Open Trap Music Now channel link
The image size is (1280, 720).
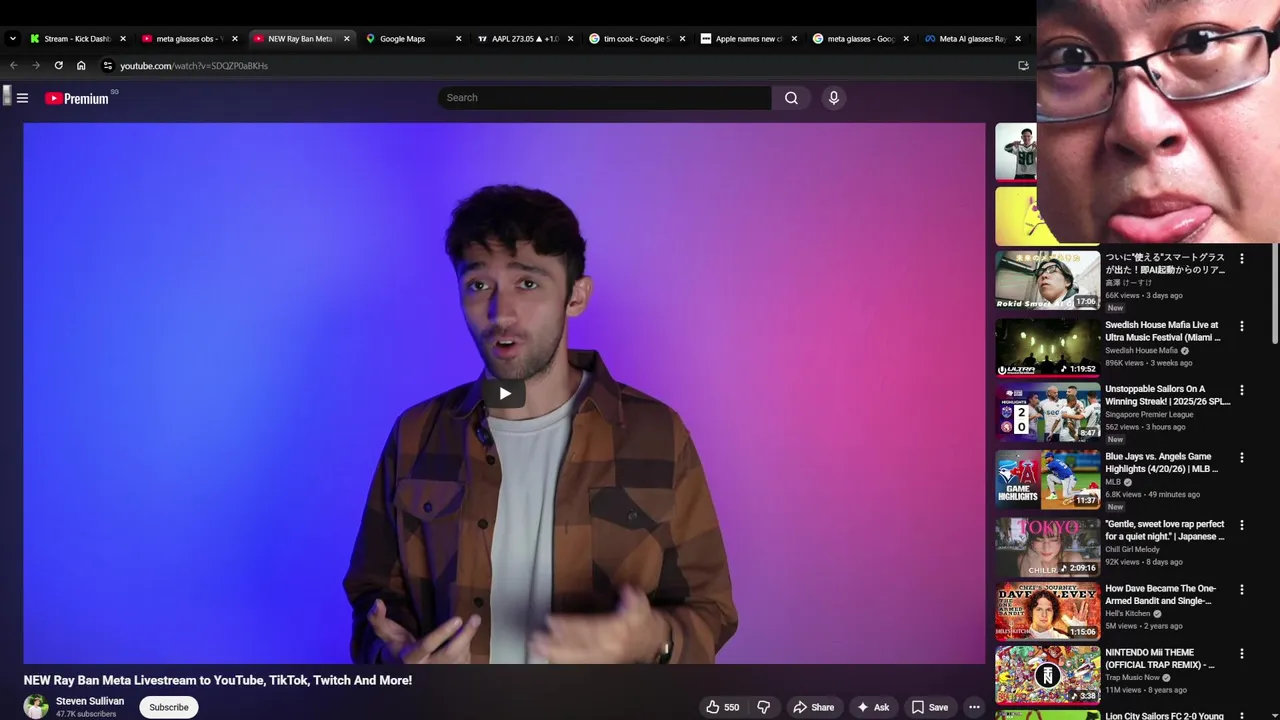coord(1132,678)
